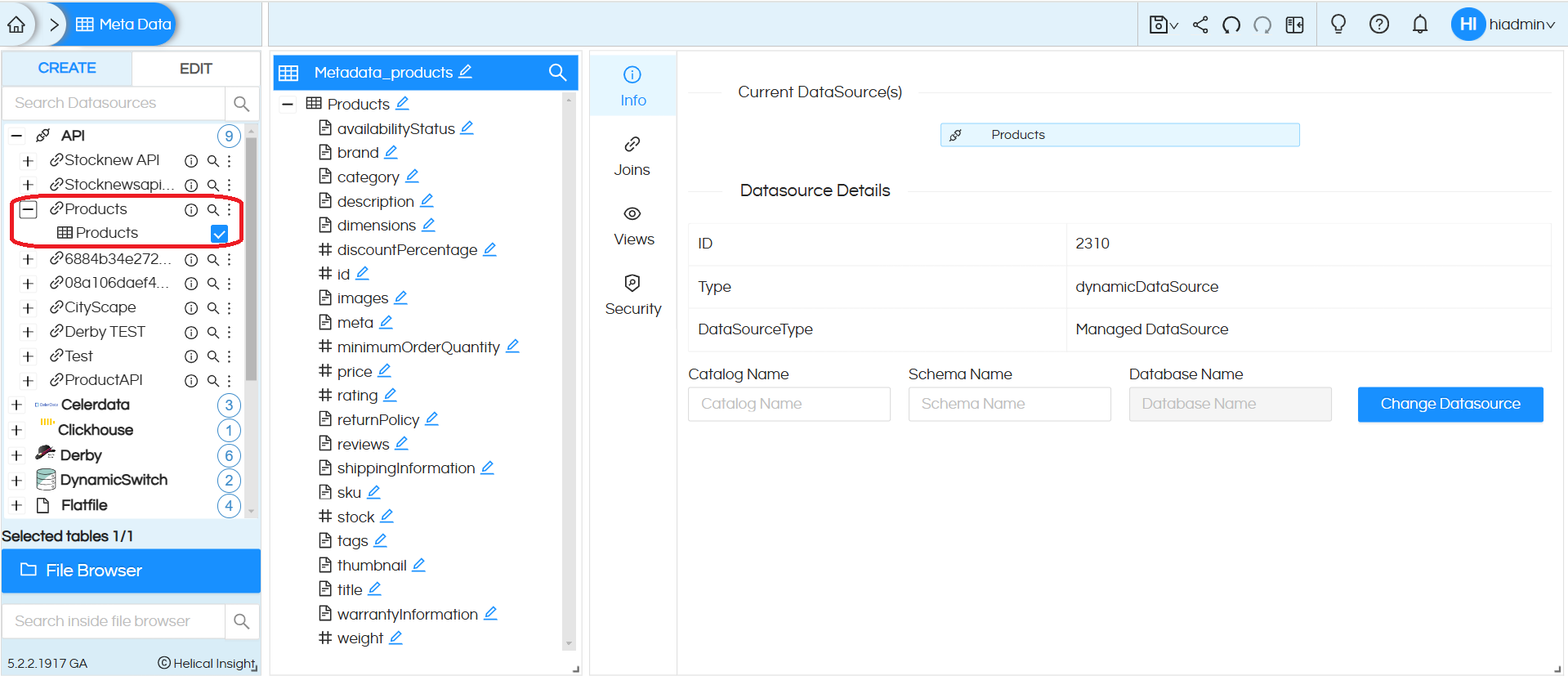Show info for Stocknew API
The width and height of the screenshot is (1568, 676).
click(191, 161)
